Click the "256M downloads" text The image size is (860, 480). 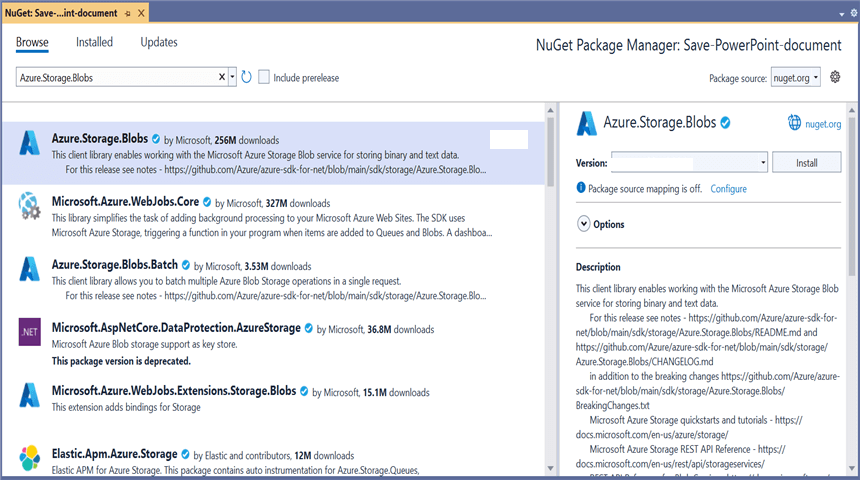click(x=247, y=140)
